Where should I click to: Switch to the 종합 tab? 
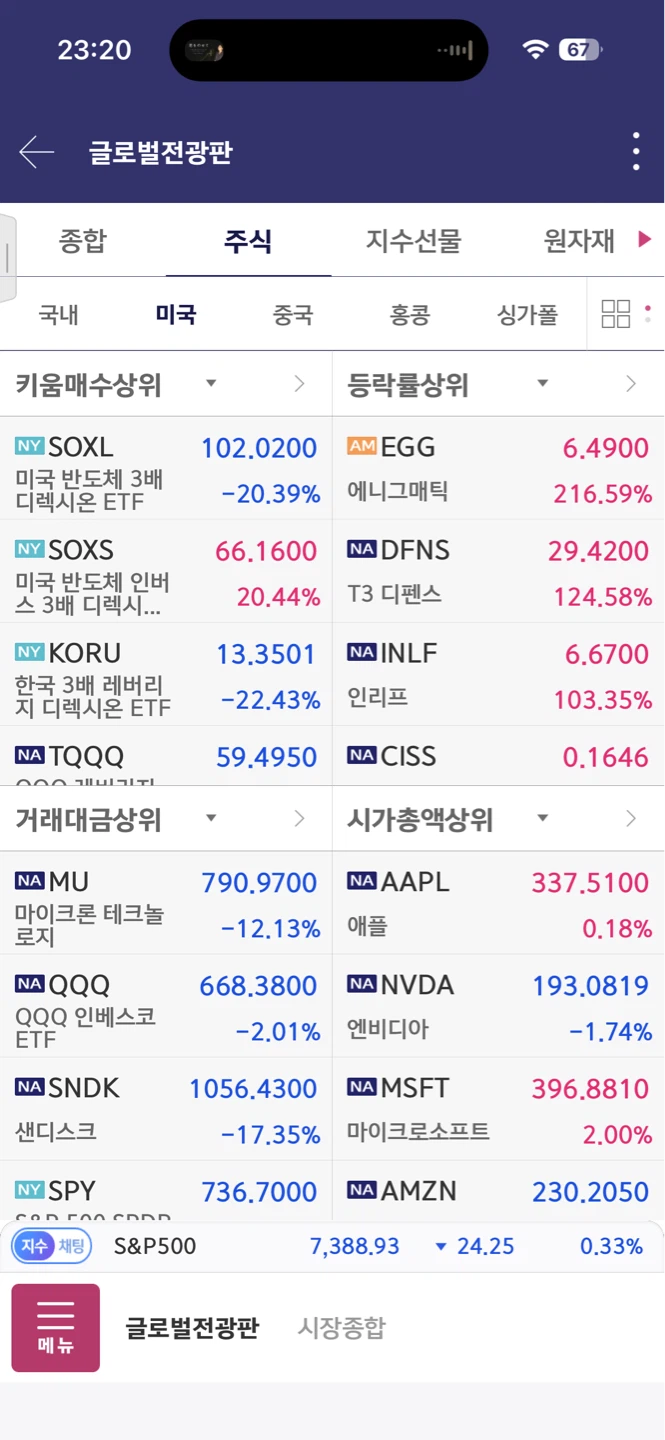coord(83,241)
